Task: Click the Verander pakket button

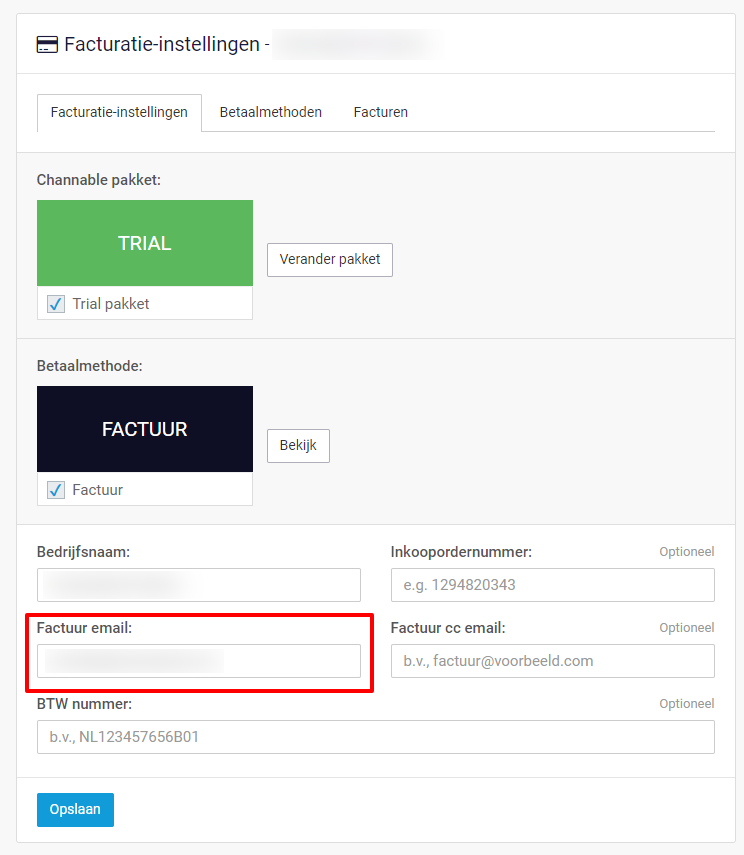Action: pos(330,260)
